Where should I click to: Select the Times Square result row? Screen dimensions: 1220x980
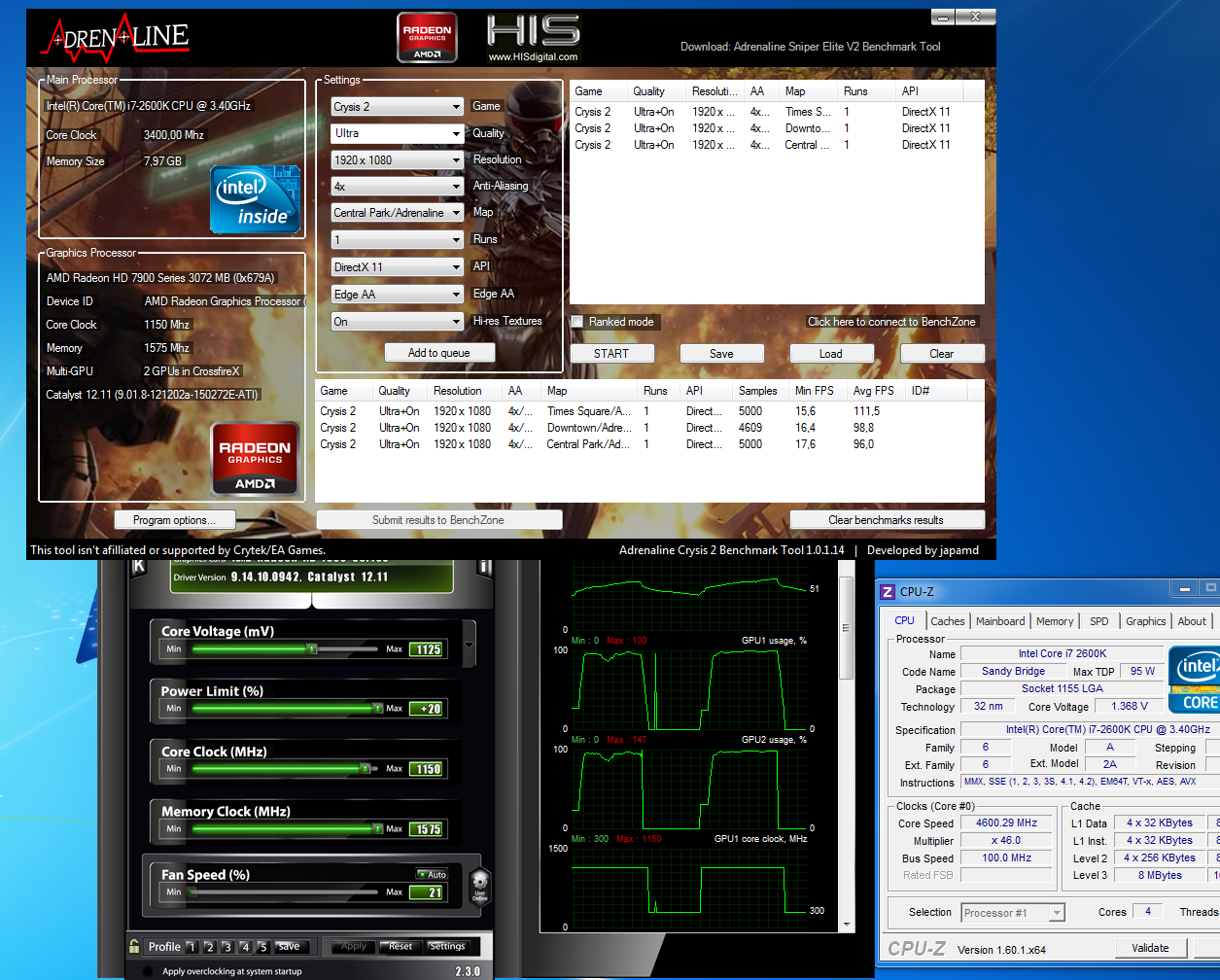point(649,411)
